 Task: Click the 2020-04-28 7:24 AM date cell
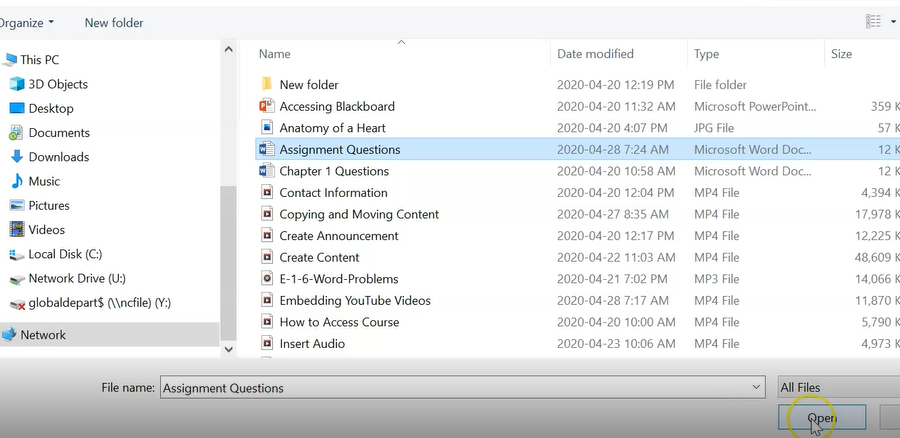(612, 149)
